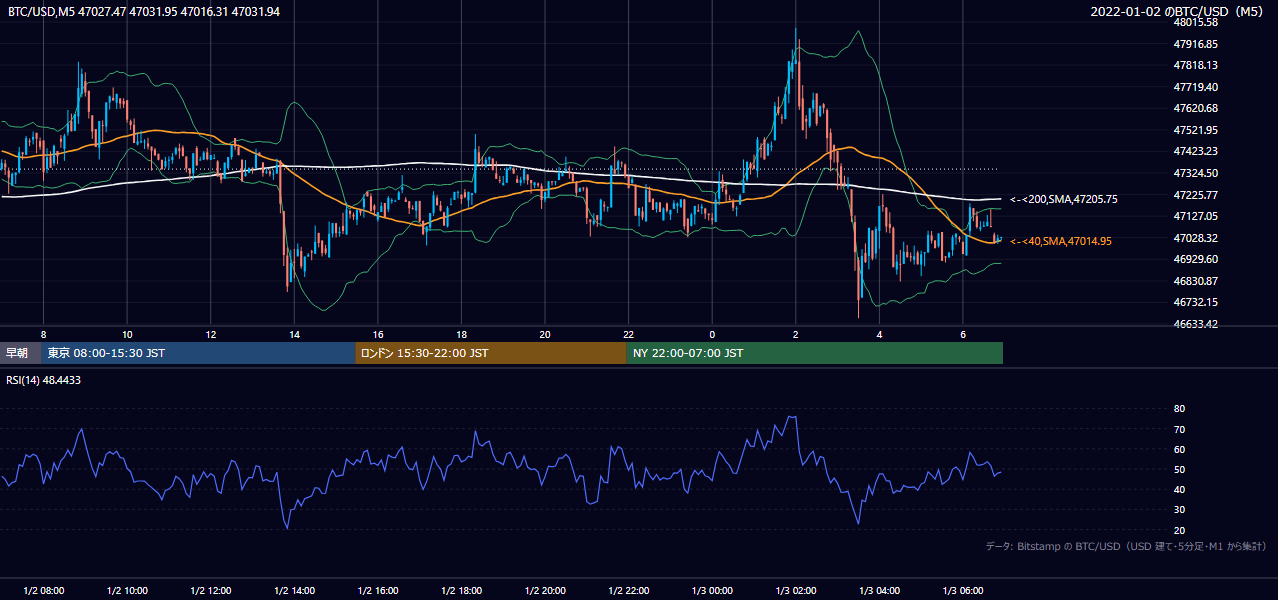Click RSI axis level 30
Image resolution: width=1278 pixels, height=600 pixels.
pyautogui.click(x=1179, y=510)
